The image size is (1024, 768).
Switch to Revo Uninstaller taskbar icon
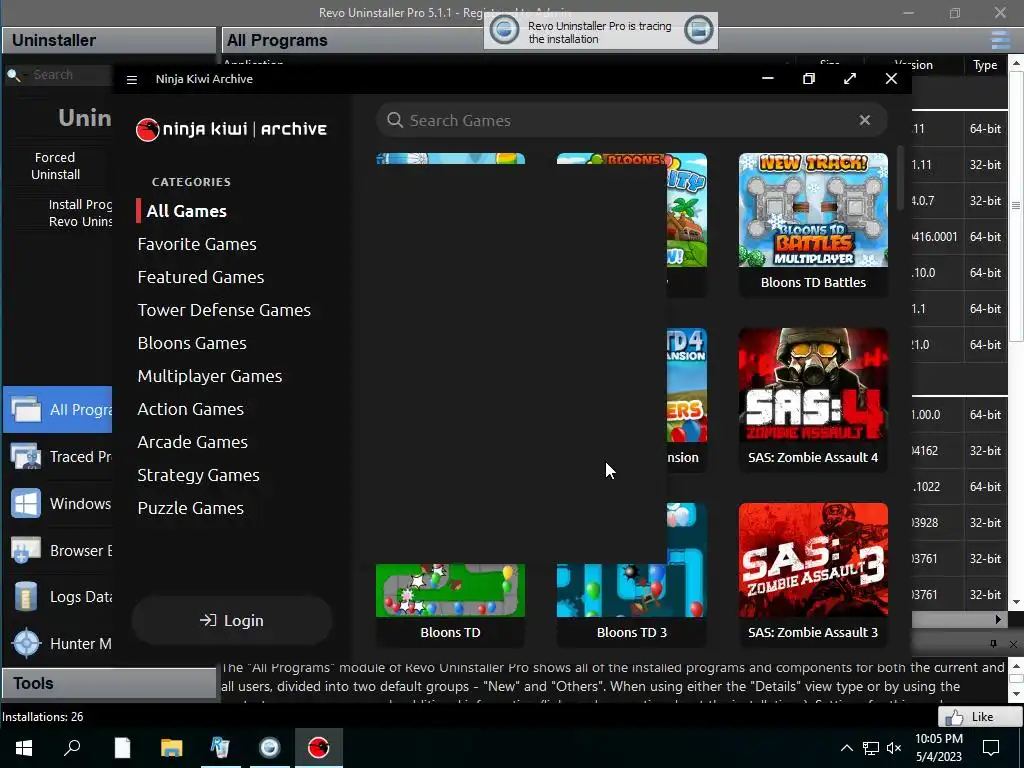(x=220, y=748)
